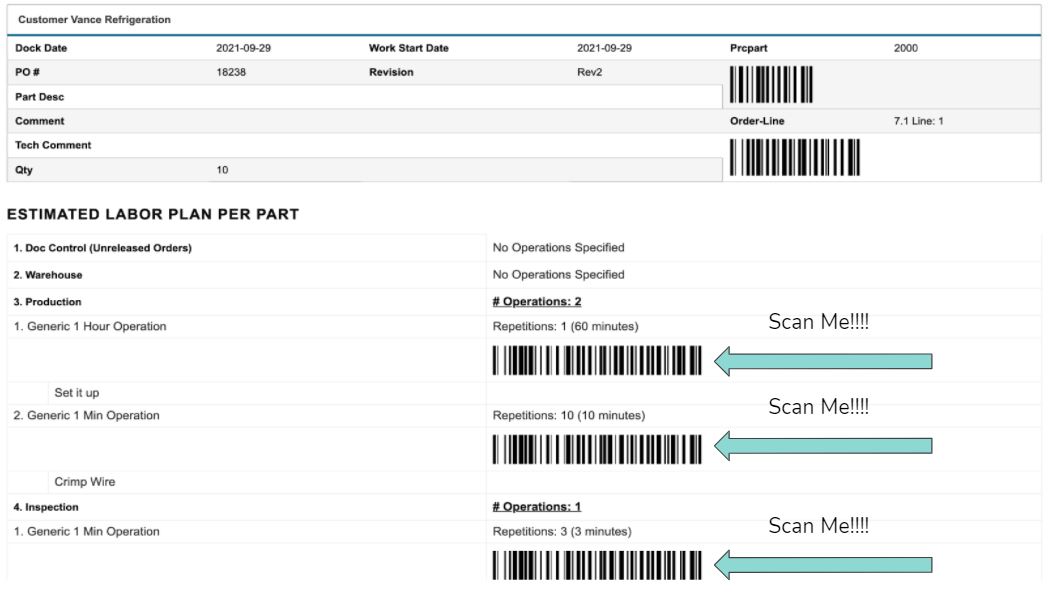1049x600 pixels.
Task: Click the 'Revision' label
Action: pos(391,72)
